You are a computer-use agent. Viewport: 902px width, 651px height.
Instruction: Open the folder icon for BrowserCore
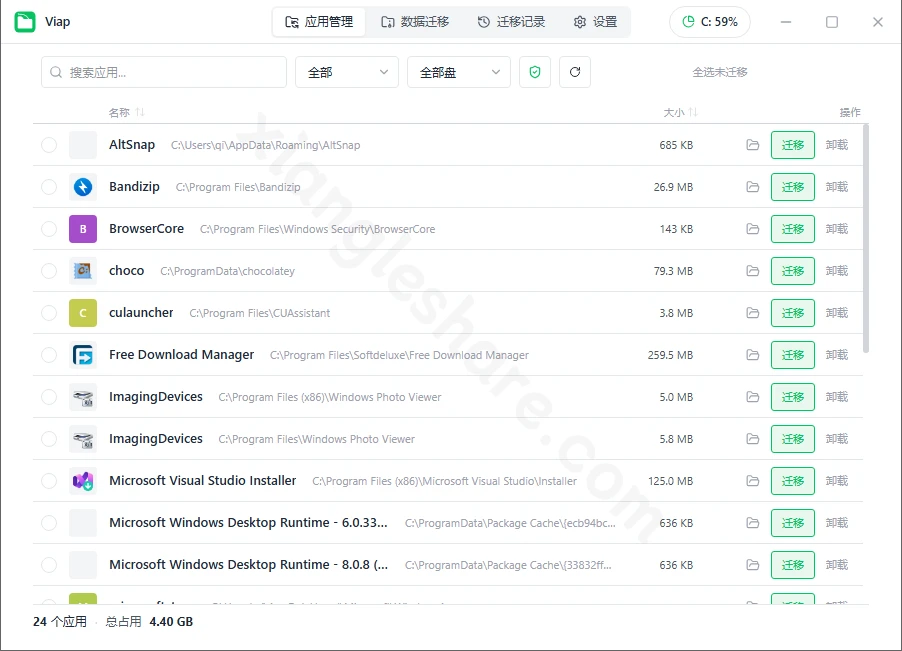coord(752,229)
